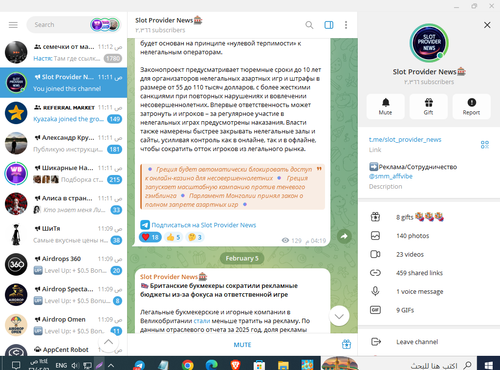Select the Slot Provider N... chat row
This screenshot has width=500, height=370.
click(x=63, y=83)
